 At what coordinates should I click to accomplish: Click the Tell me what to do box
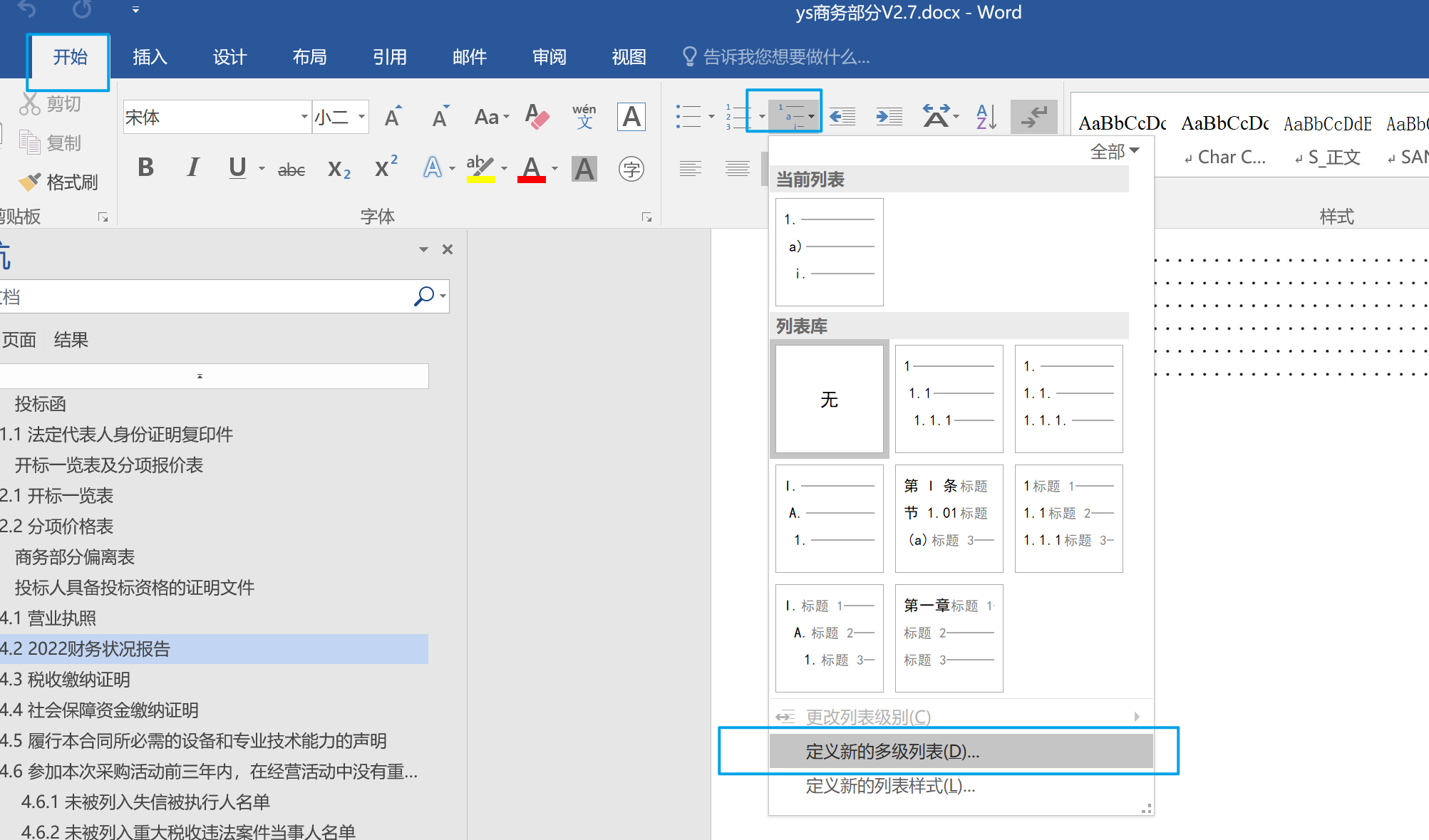pyautogui.click(x=777, y=57)
